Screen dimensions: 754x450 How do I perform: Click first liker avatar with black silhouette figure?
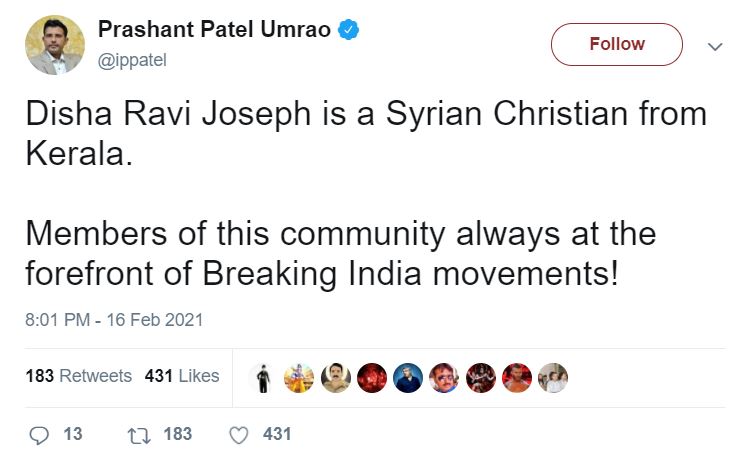pos(263,377)
